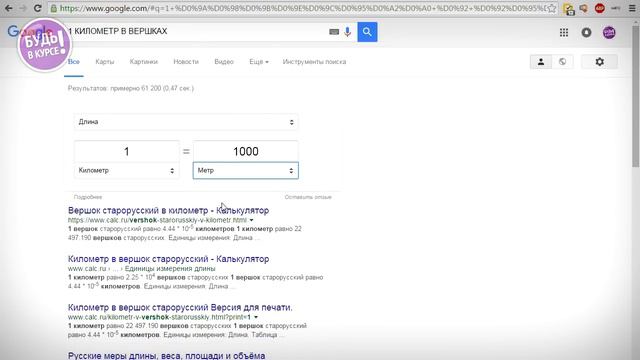Switch to the Новости tab
640x360 pixels.
point(186,62)
